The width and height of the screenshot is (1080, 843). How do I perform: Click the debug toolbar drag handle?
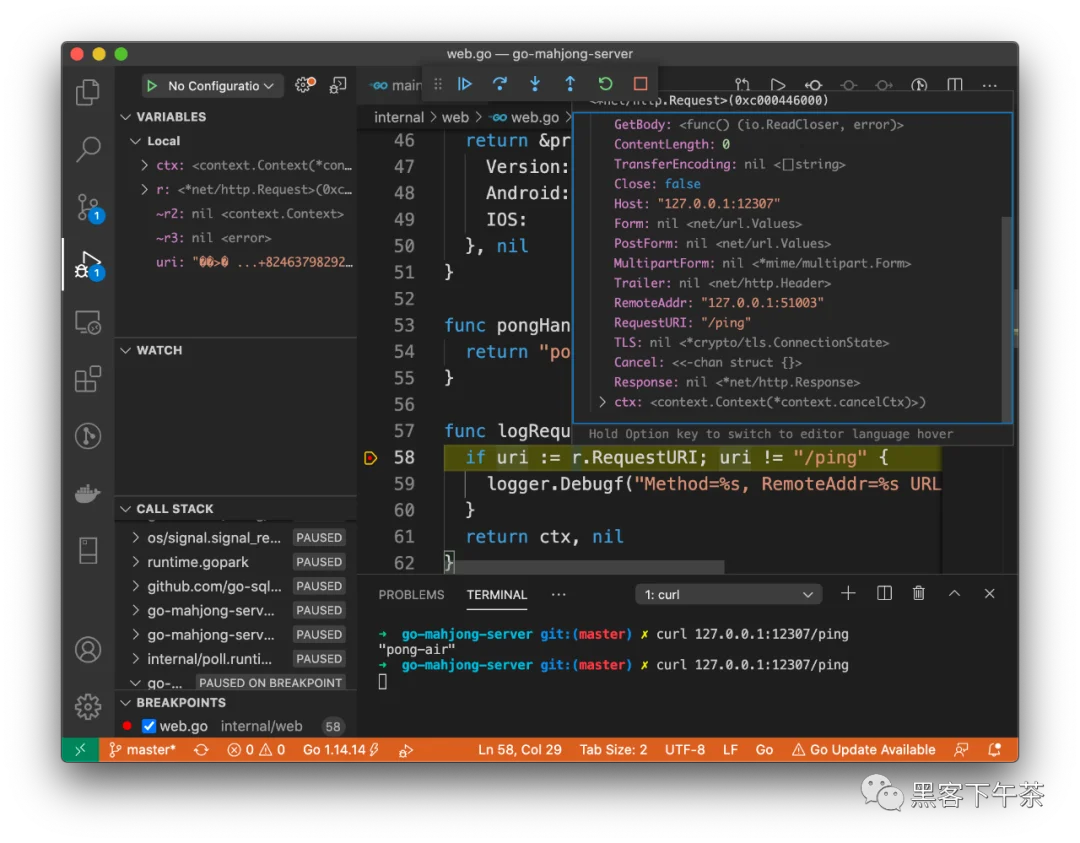tap(438, 84)
